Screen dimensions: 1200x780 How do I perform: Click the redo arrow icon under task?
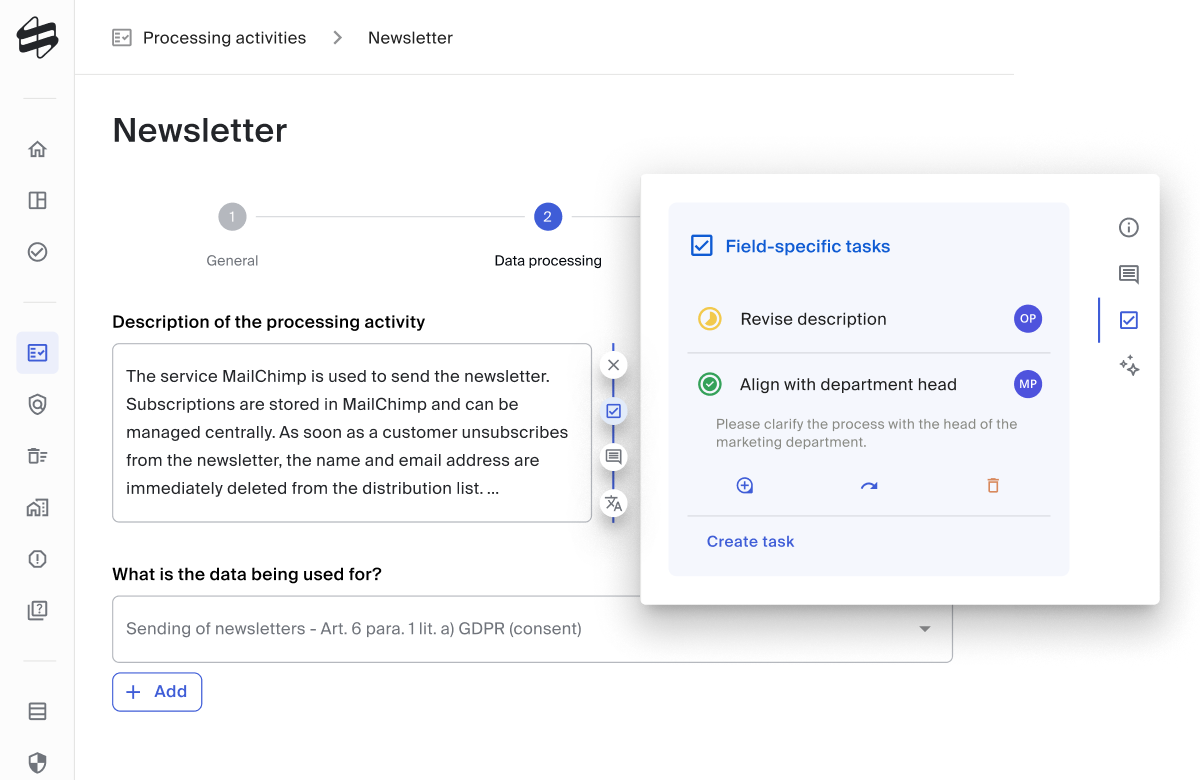pyautogui.click(x=869, y=486)
